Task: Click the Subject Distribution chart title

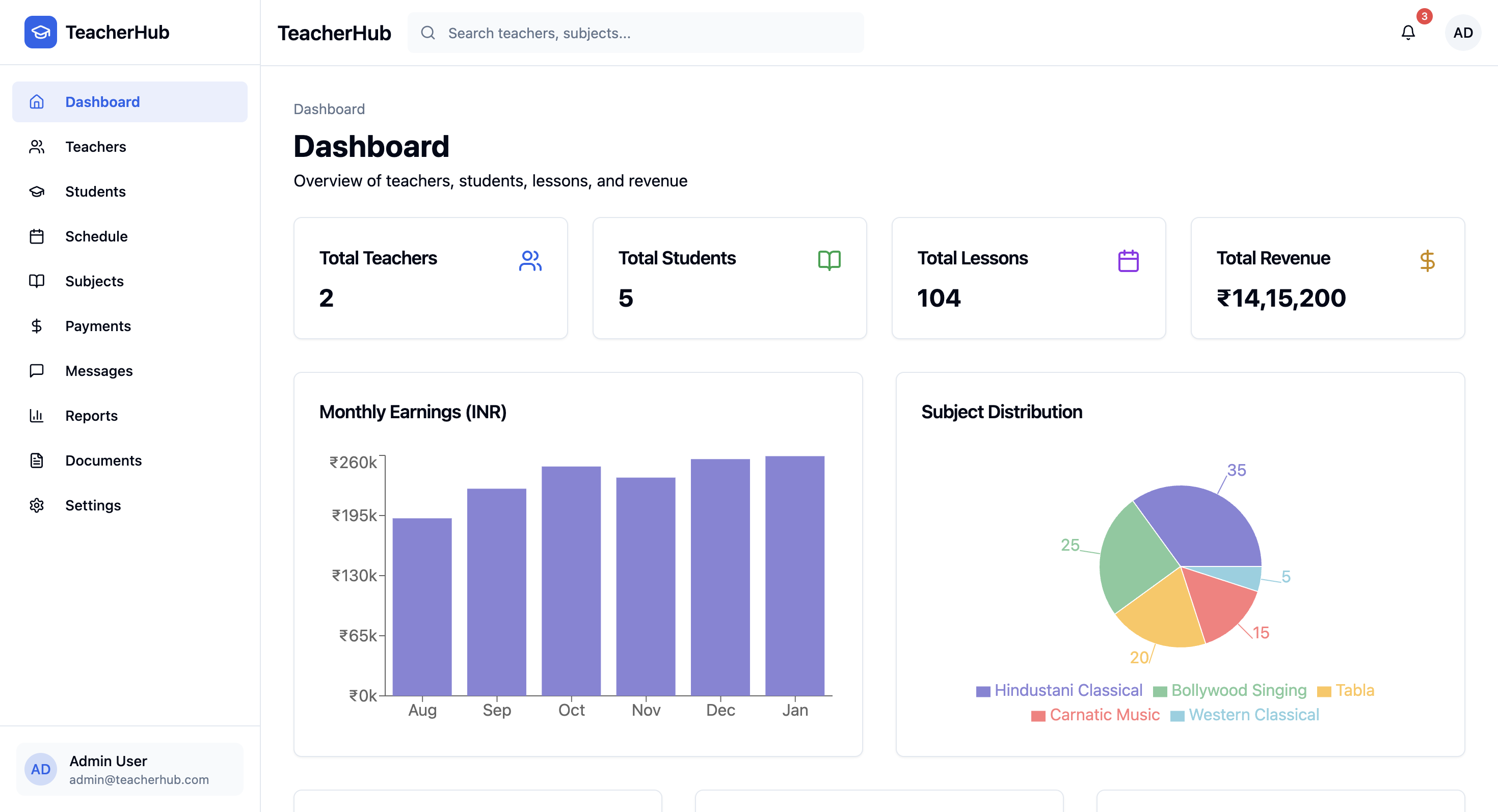Action: point(1001,412)
